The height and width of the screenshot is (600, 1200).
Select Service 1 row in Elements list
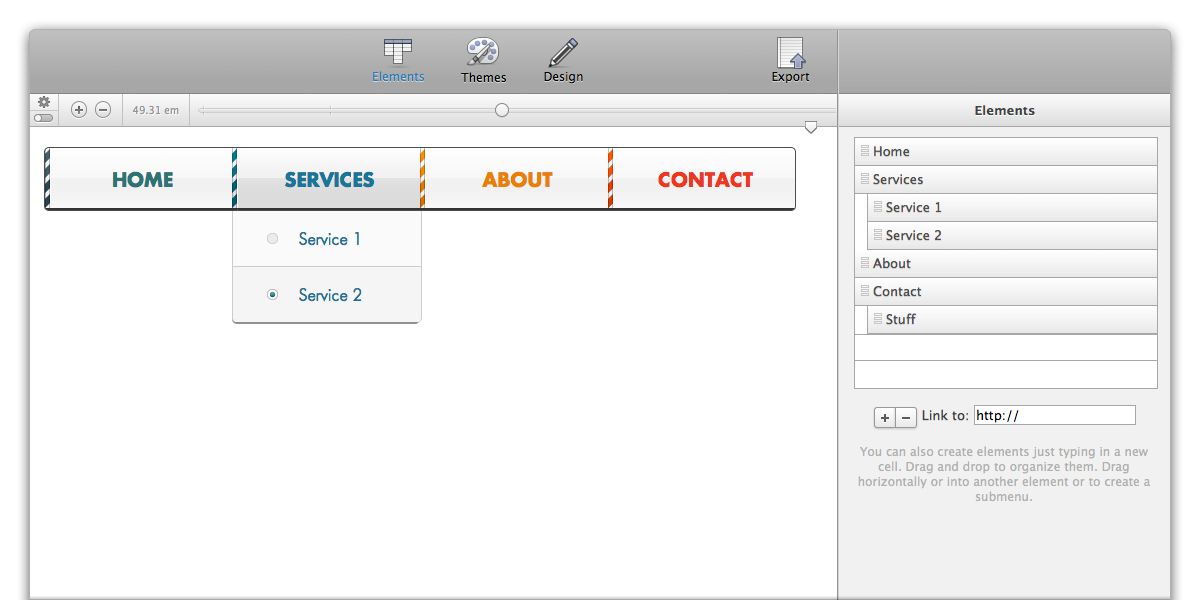pos(1012,208)
